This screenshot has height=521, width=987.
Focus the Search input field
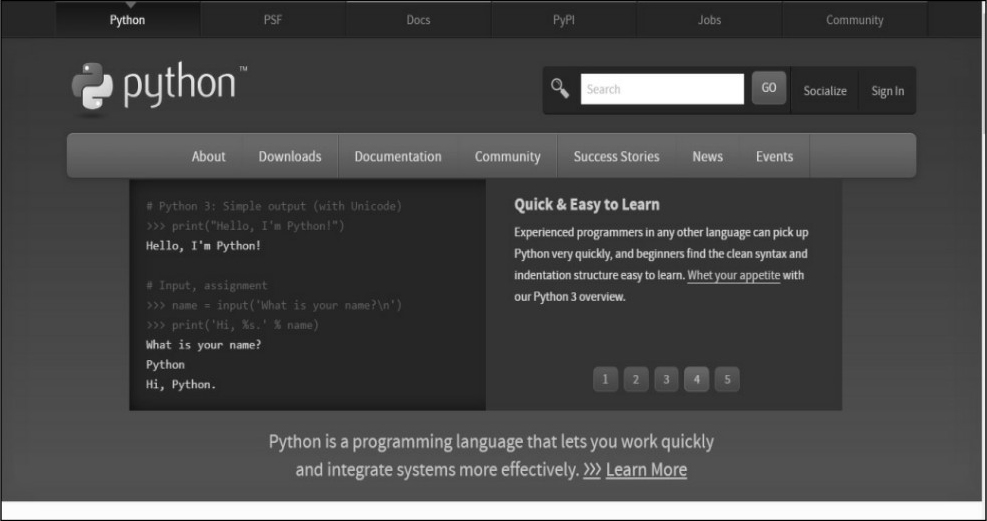(x=662, y=89)
